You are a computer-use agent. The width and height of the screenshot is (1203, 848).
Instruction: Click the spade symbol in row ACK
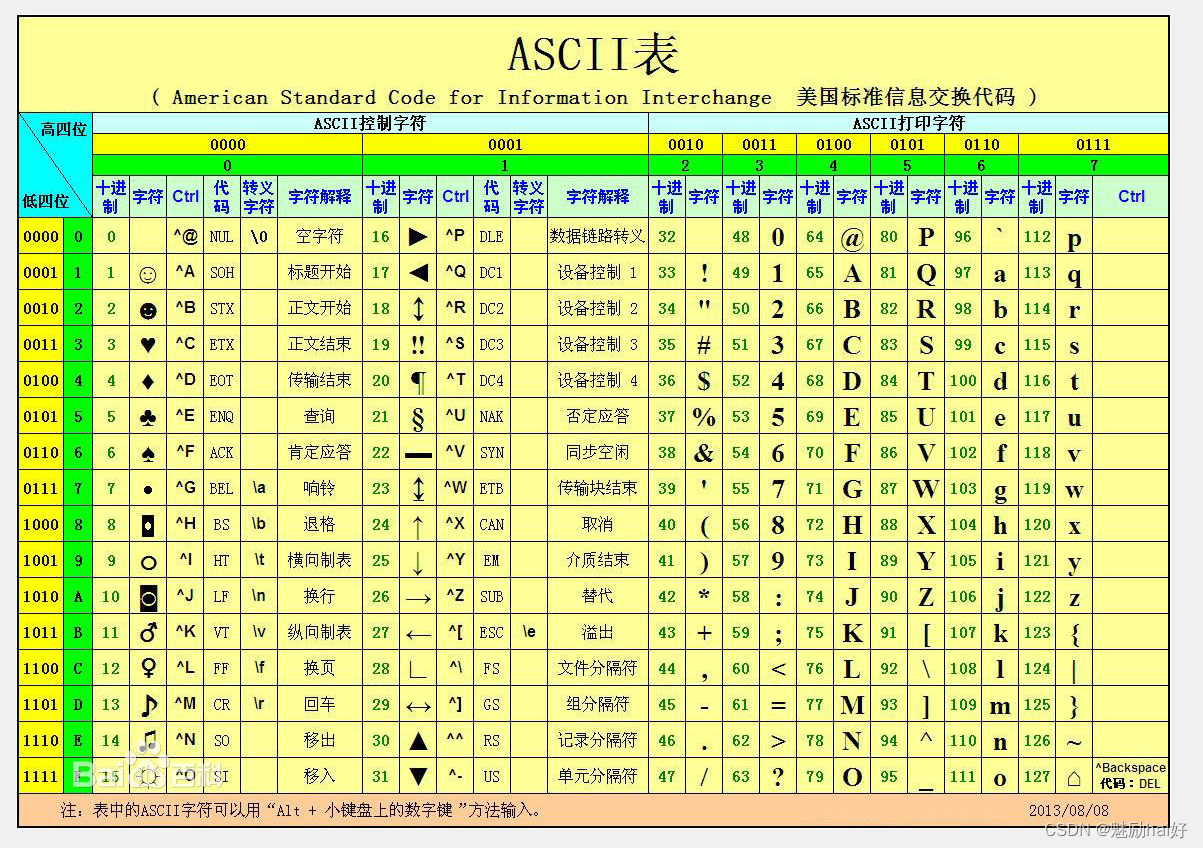[148, 453]
